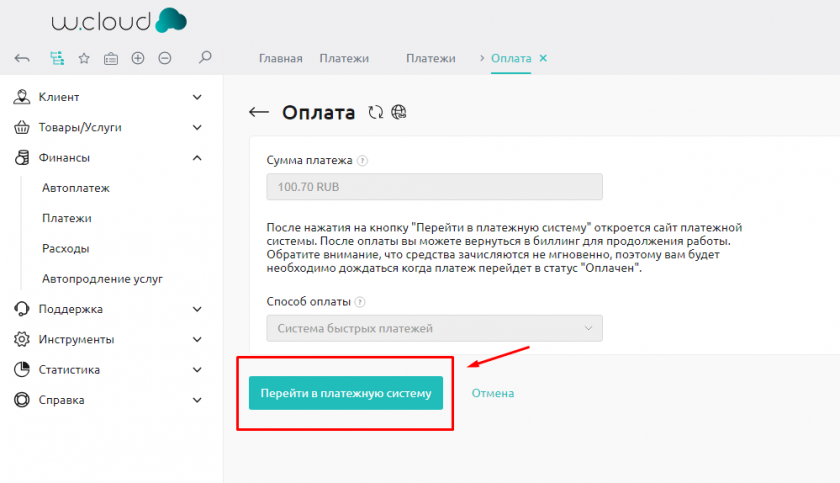This screenshot has width=840, height=483.
Task: Click the tree structure icon in toolbar
Action: point(56,58)
